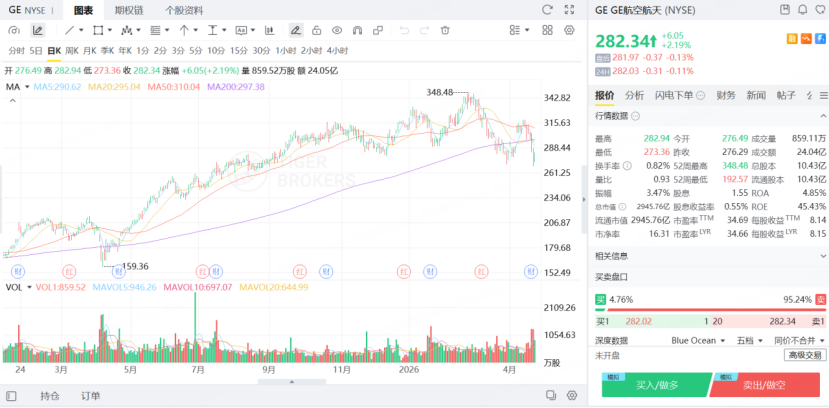The height and width of the screenshot is (408, 829).
Task: Click the refresh chart icon
Action: [x=547, y=10]
